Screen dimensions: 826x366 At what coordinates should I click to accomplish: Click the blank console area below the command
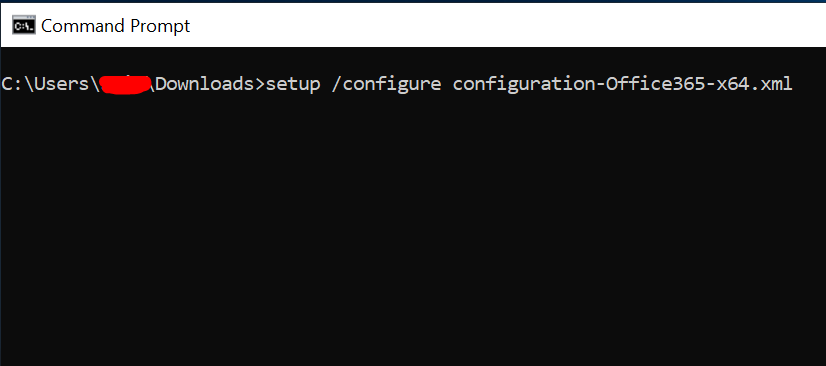[x=413, y=232]
